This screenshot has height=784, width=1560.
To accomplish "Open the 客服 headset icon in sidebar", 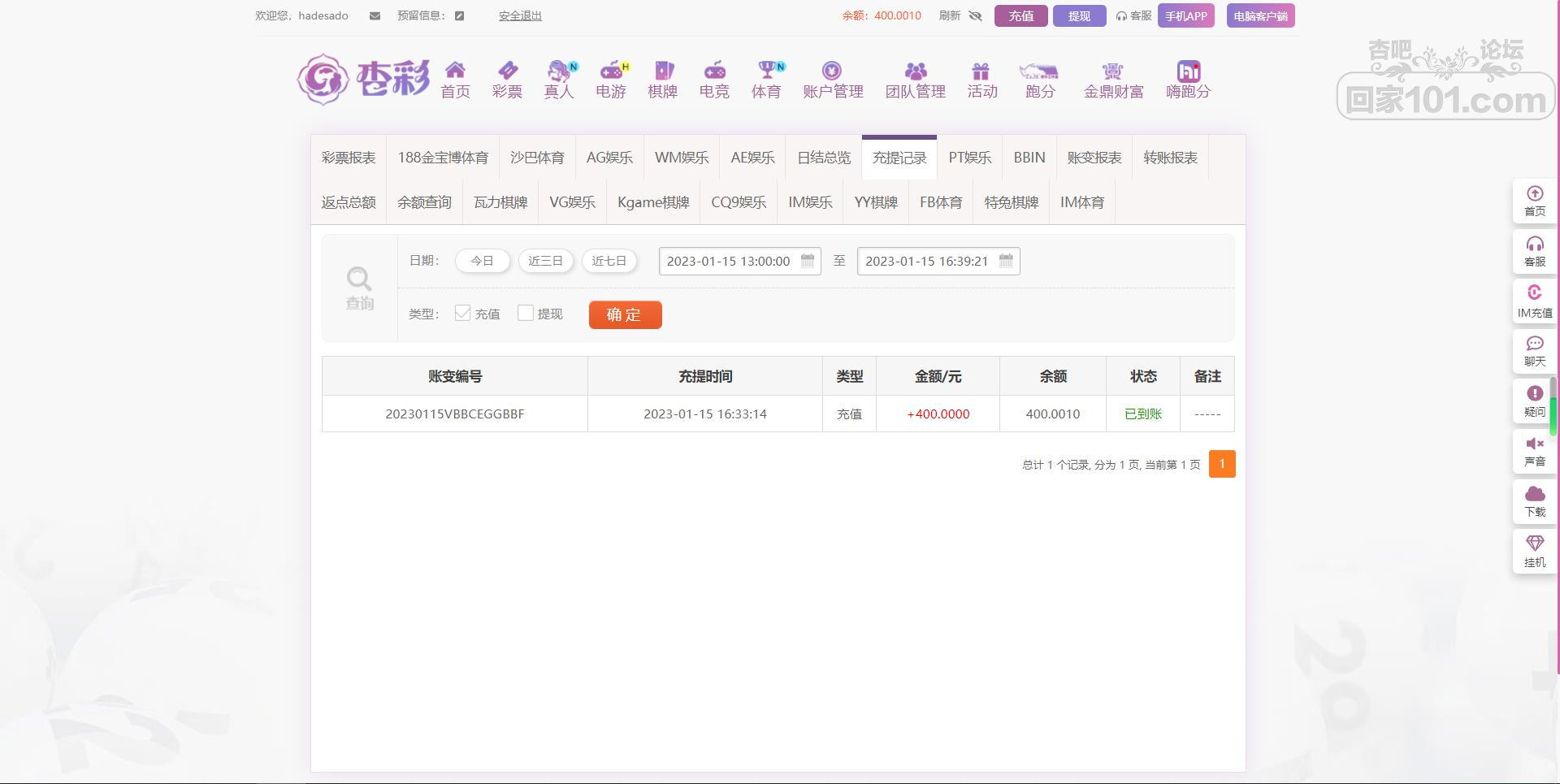I will [x=1534, y=245].
